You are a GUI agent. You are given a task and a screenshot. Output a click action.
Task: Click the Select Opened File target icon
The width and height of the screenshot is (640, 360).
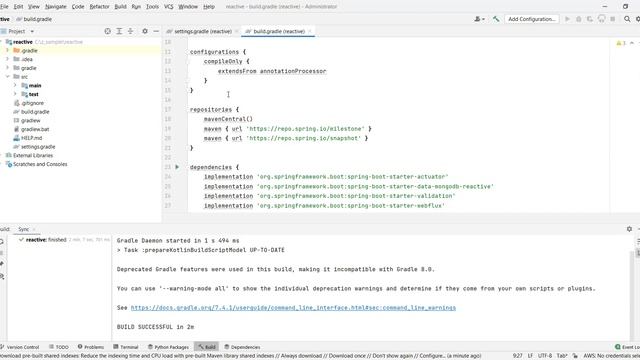coord(107,31)
